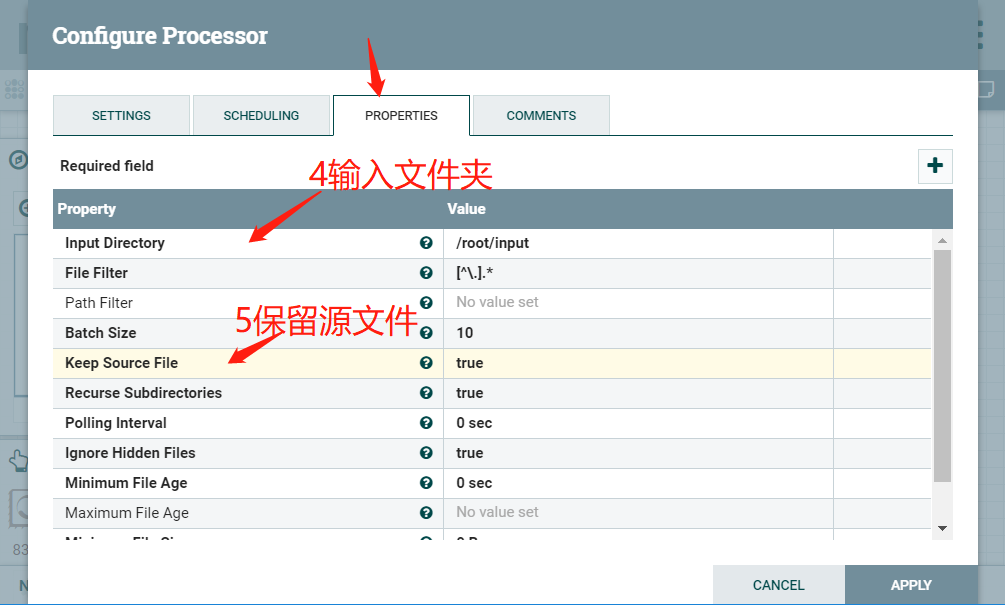Show help for Minimum File Age
Screen dimensions: 1005x605
coord(426,483)
